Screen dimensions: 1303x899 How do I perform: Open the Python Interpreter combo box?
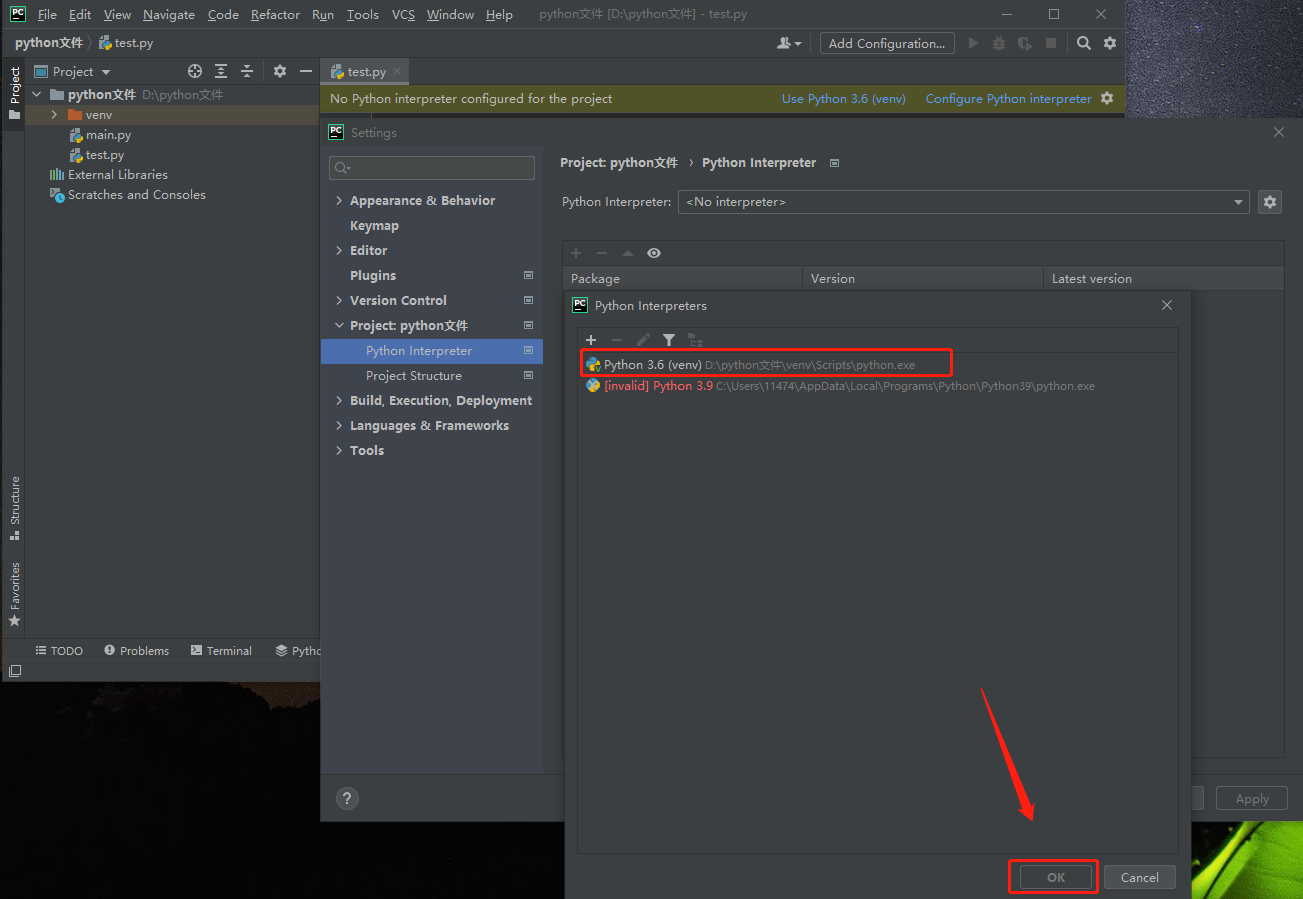click(964, 202)
